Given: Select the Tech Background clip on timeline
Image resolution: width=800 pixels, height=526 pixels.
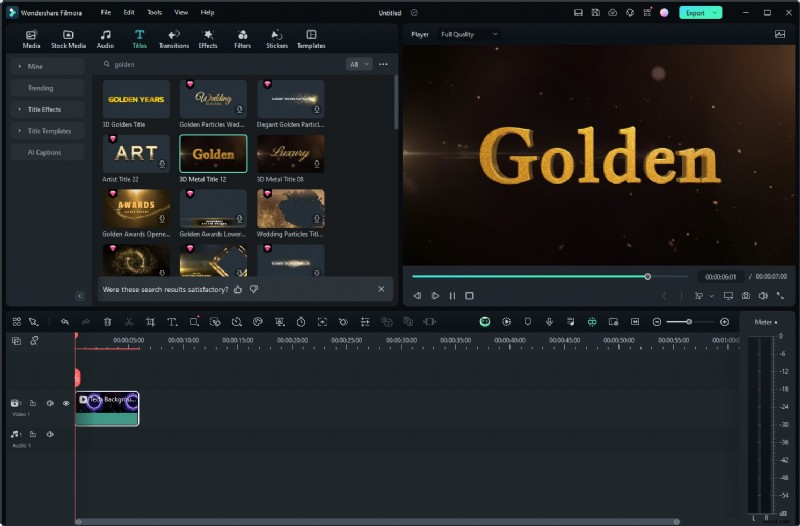Looking at the screenshot, I should click(x=107, y=409).
